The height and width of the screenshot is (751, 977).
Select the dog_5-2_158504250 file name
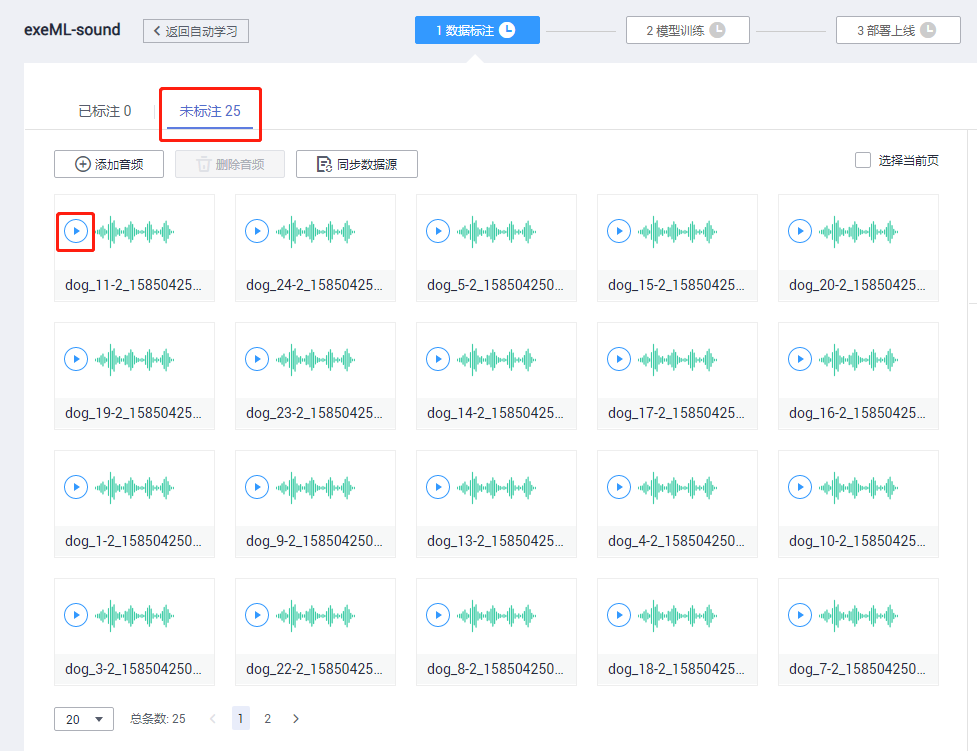point(495,285)
